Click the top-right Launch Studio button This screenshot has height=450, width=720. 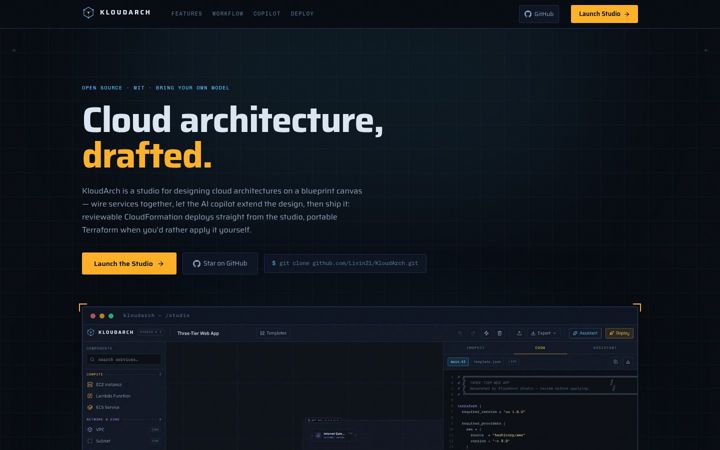point(604,14)
